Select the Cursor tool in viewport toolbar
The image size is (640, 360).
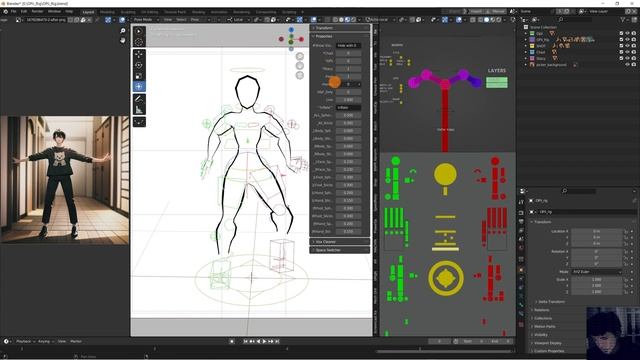139,42
